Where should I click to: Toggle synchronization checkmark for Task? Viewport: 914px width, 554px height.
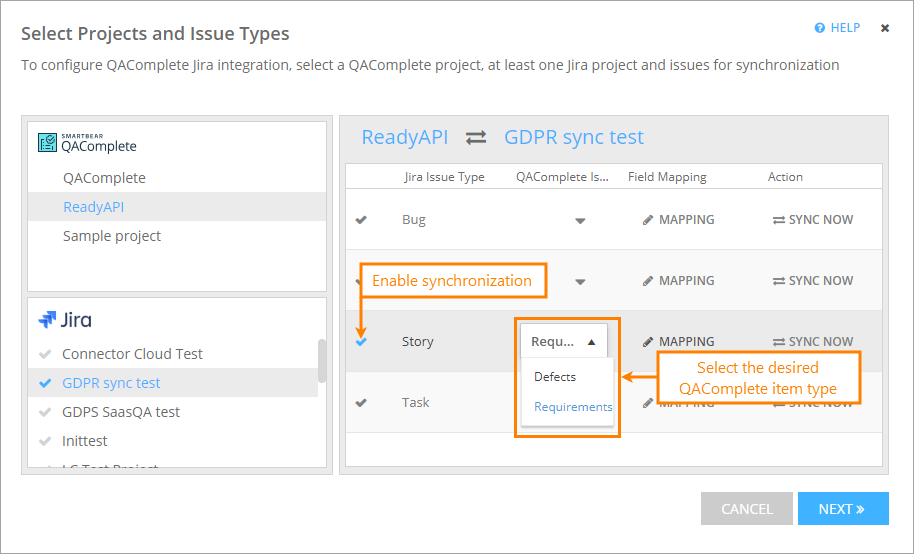(361, 403)
